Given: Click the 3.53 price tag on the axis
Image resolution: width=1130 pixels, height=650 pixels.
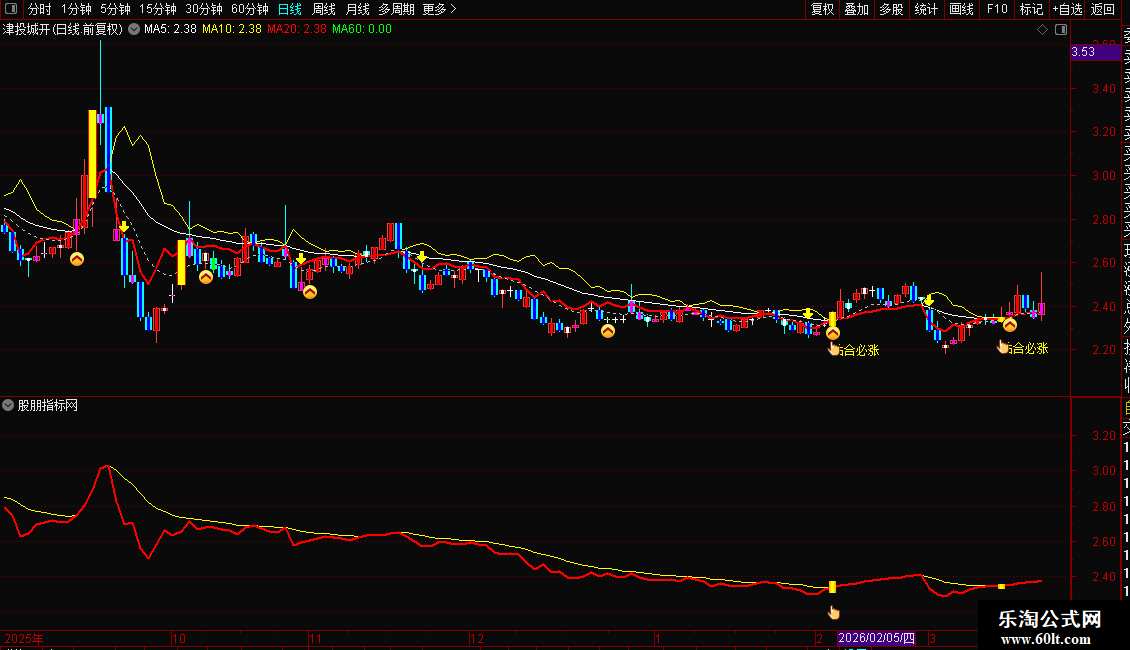Looking at the screenshot, I should pos(1083,52).
